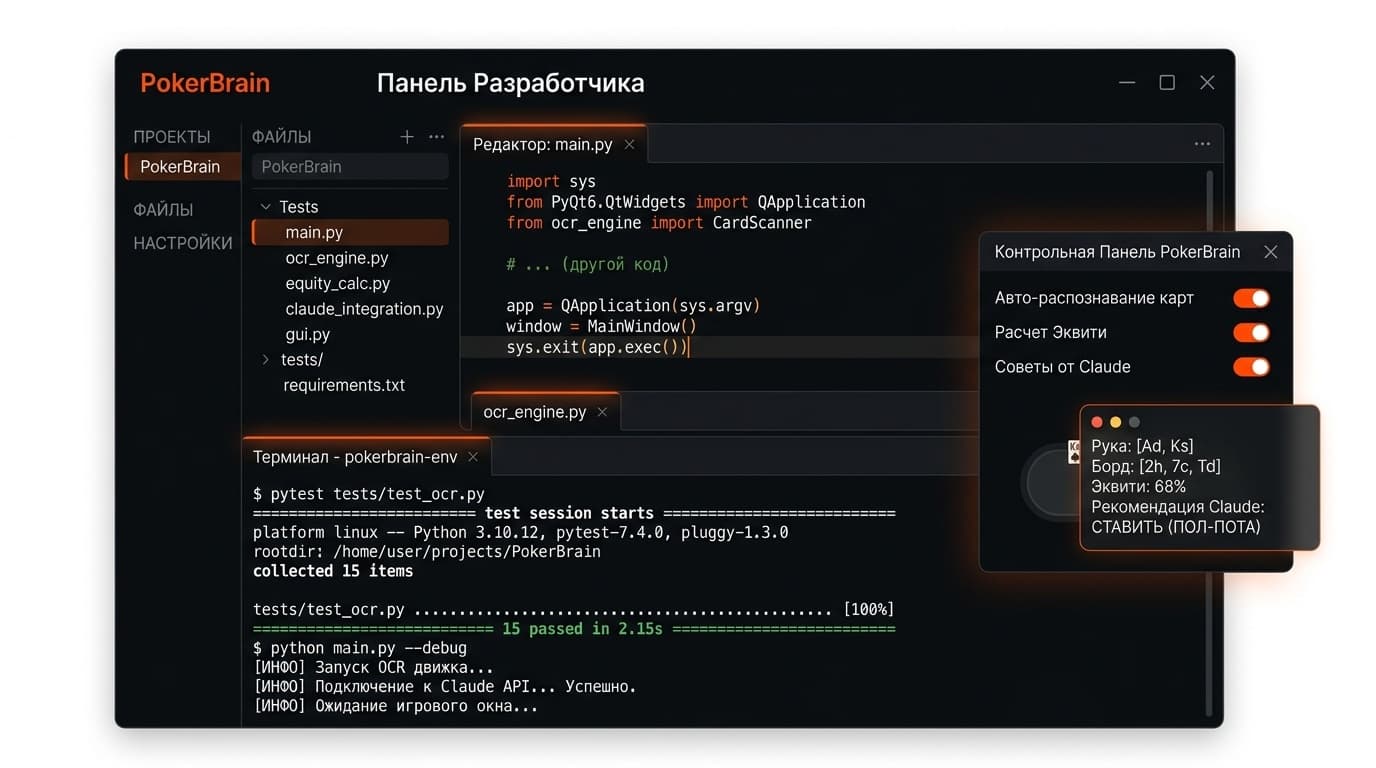Click the PokerBrain field under ФАЙЛЫ
1376x768 pixels.
click(349, 167)
